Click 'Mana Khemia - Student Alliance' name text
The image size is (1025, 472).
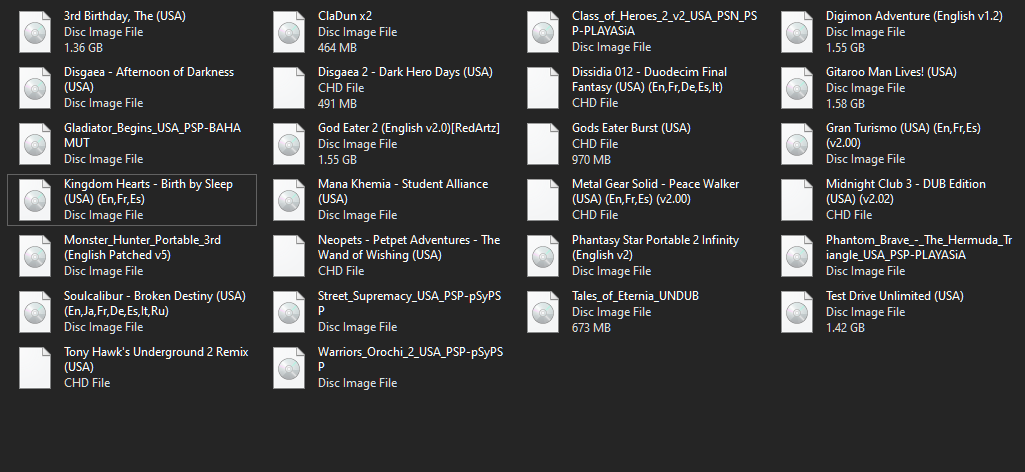(403, 184)
